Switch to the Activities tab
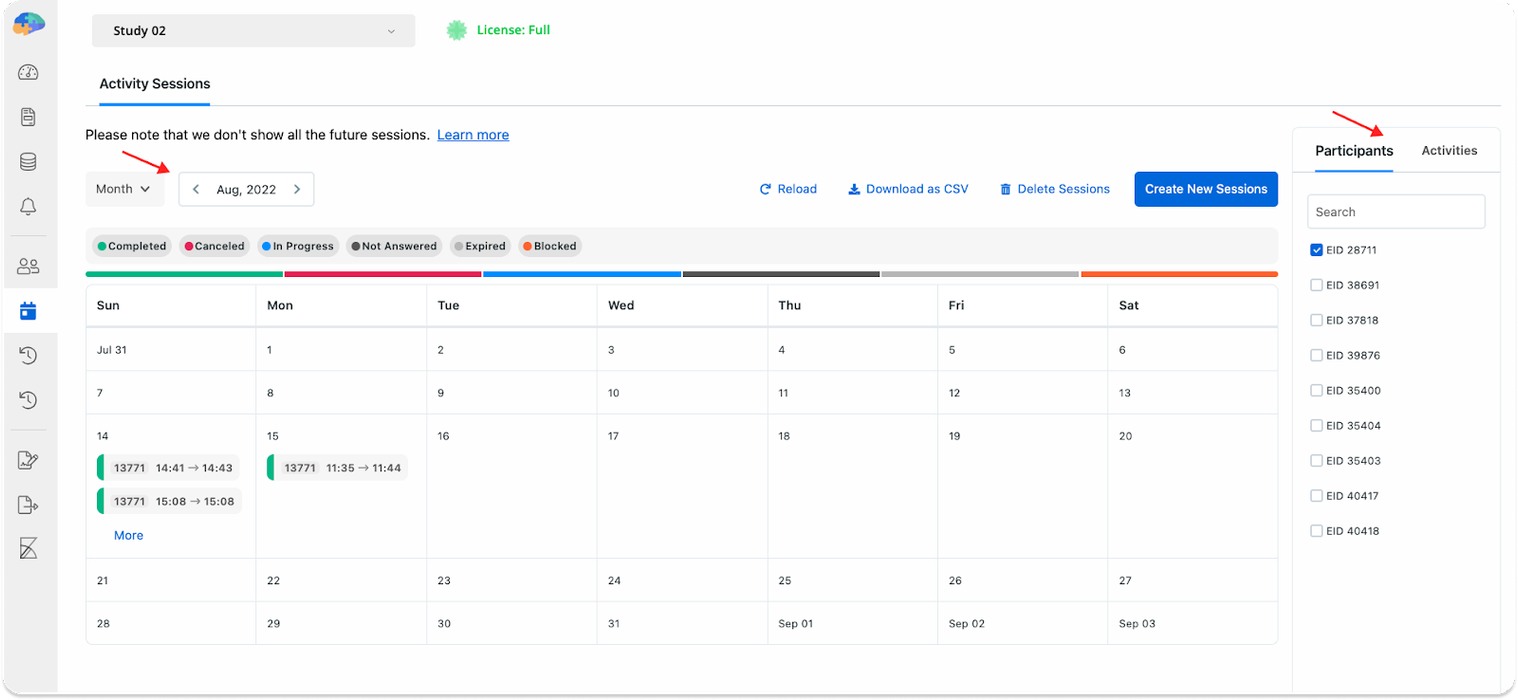Viewport: 1518px width, 700px height. (x=1448, y=150)
